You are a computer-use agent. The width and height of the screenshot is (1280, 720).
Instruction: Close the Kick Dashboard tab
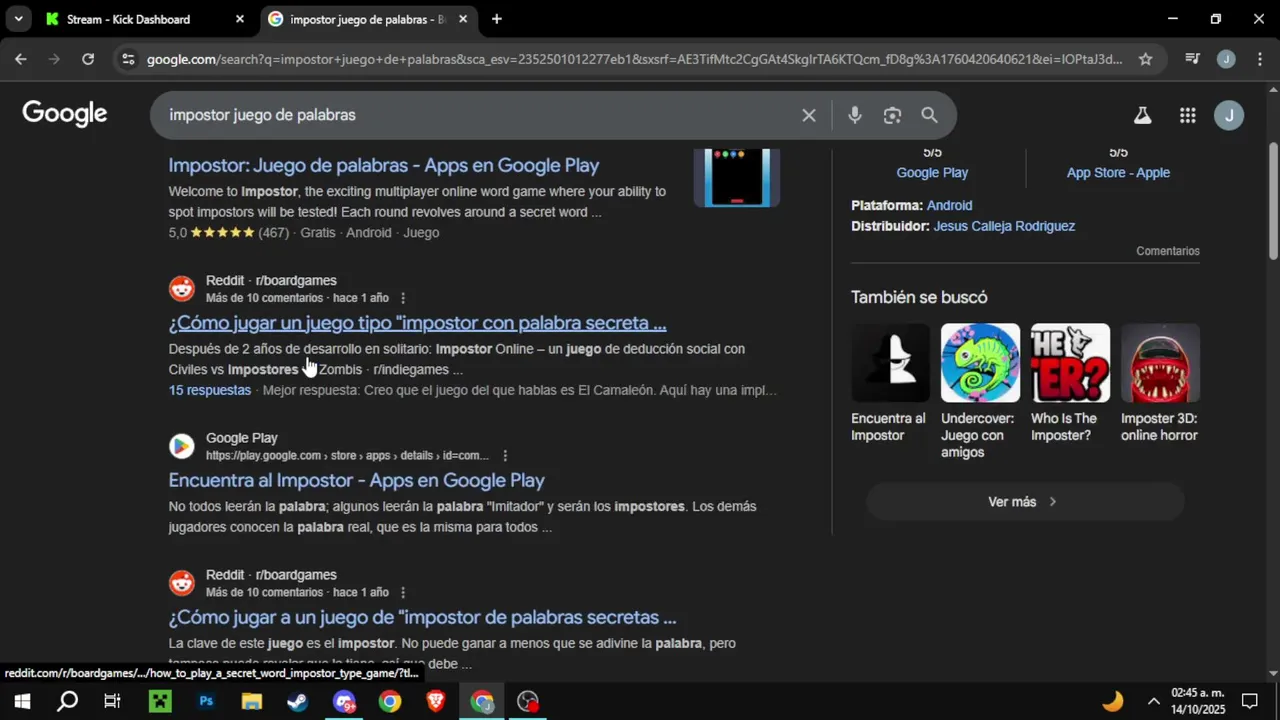point(240,19)
